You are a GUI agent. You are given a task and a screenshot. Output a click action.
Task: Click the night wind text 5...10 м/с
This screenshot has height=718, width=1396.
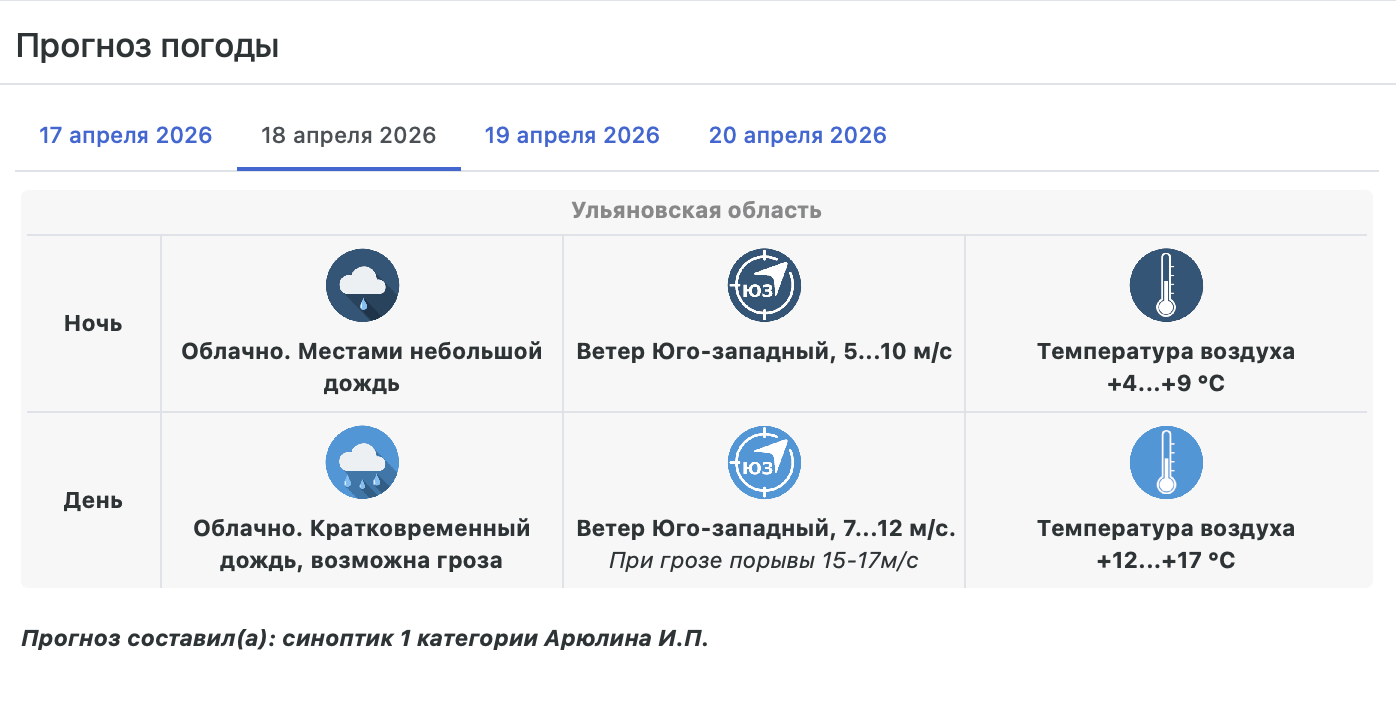(764, 352)
